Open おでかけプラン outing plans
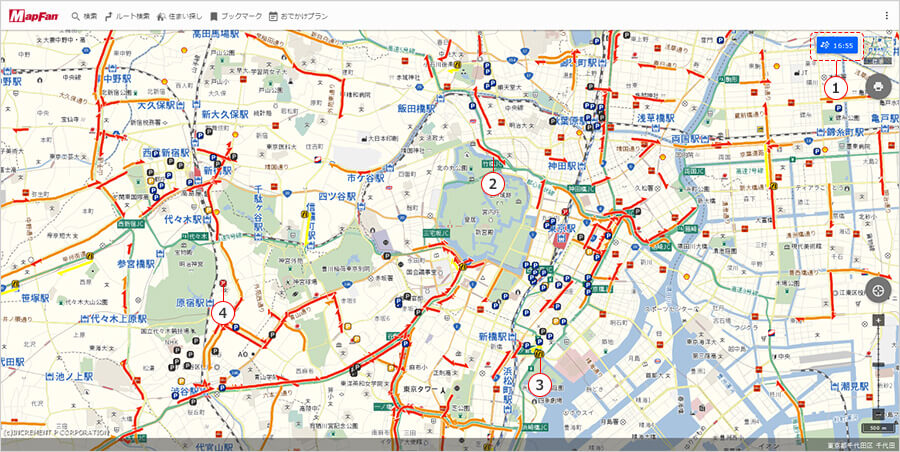This screenshot has width=900, height=452. pos(298,16)
